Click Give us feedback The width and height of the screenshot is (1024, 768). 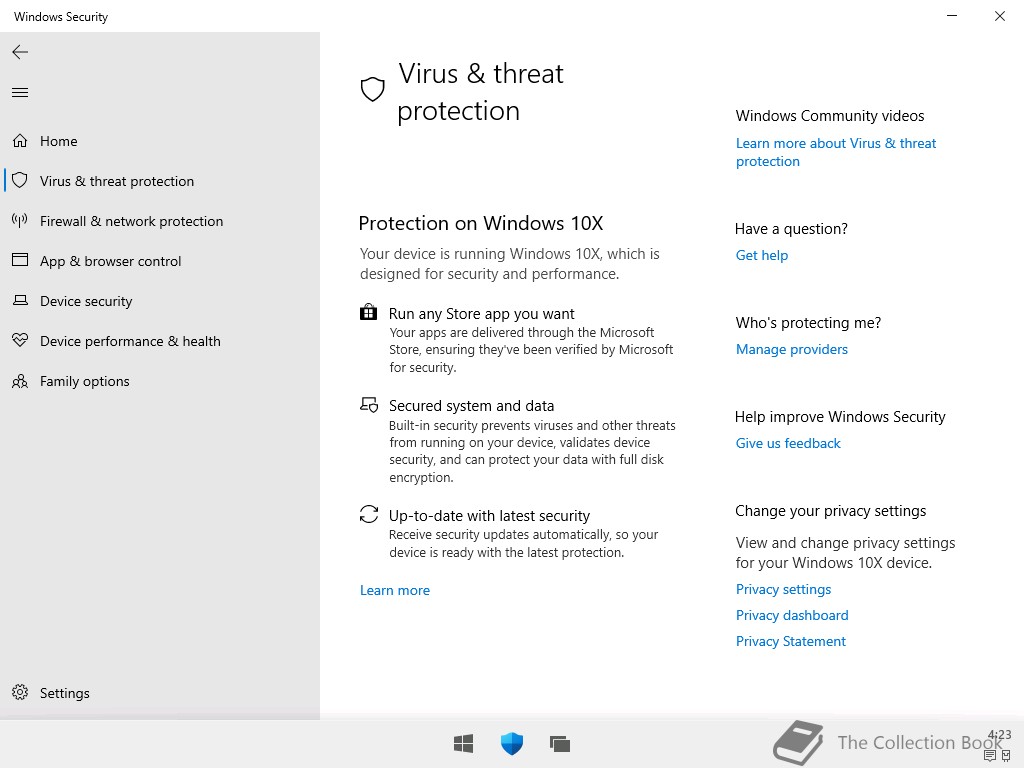click(788, 443)
